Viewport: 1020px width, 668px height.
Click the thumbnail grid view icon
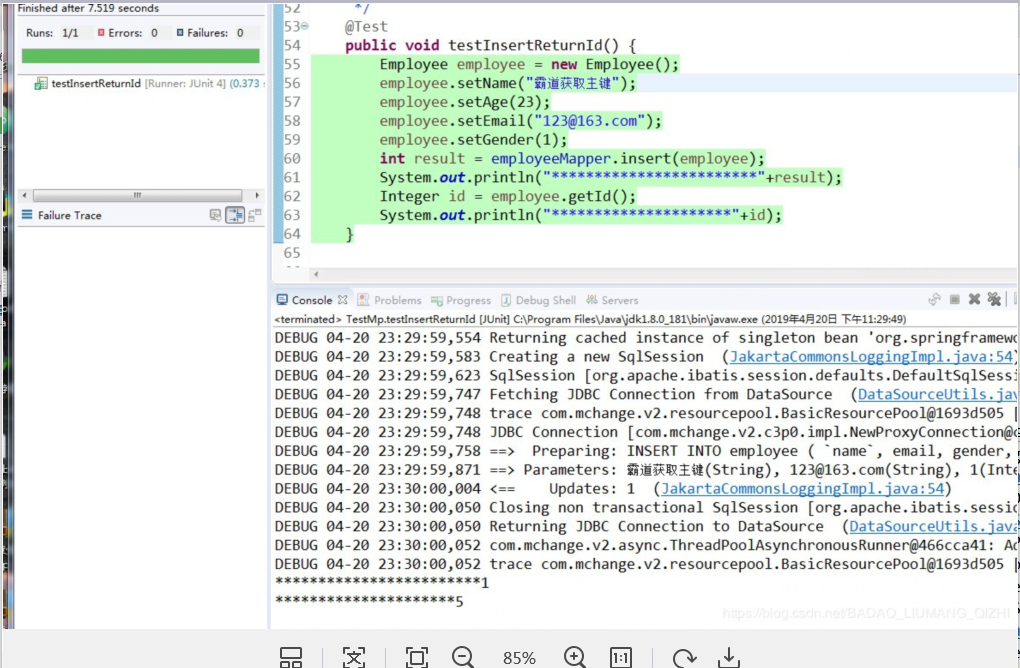(291, 657)
